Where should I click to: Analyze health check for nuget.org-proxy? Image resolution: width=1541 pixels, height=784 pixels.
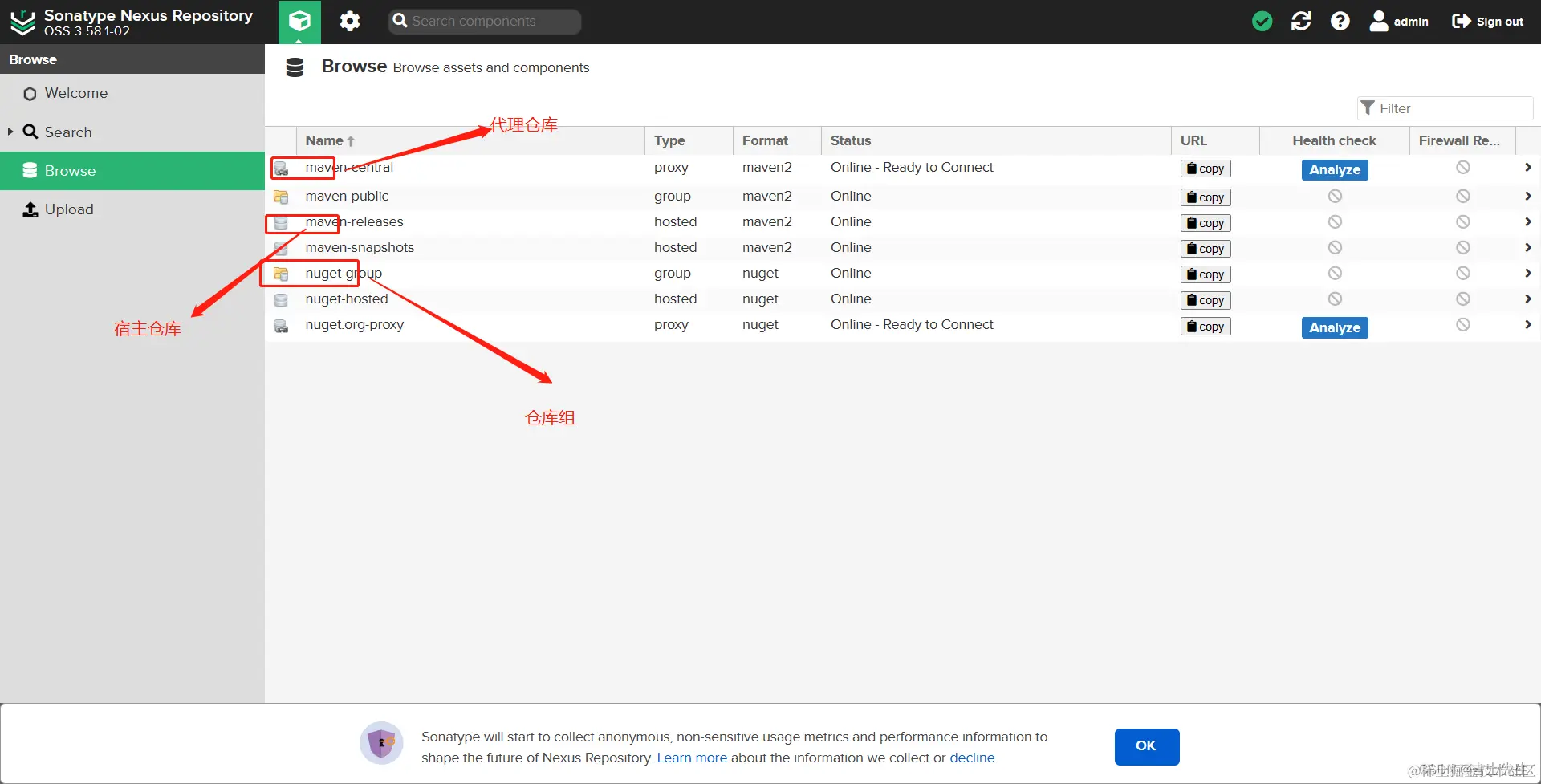coord(1335,327)
